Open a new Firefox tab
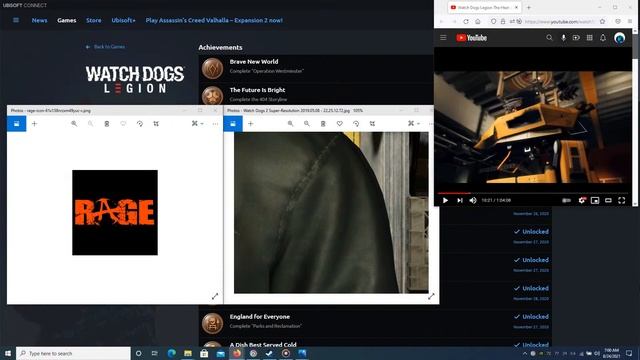Screen dimensions: 640x360 (529, 7)
